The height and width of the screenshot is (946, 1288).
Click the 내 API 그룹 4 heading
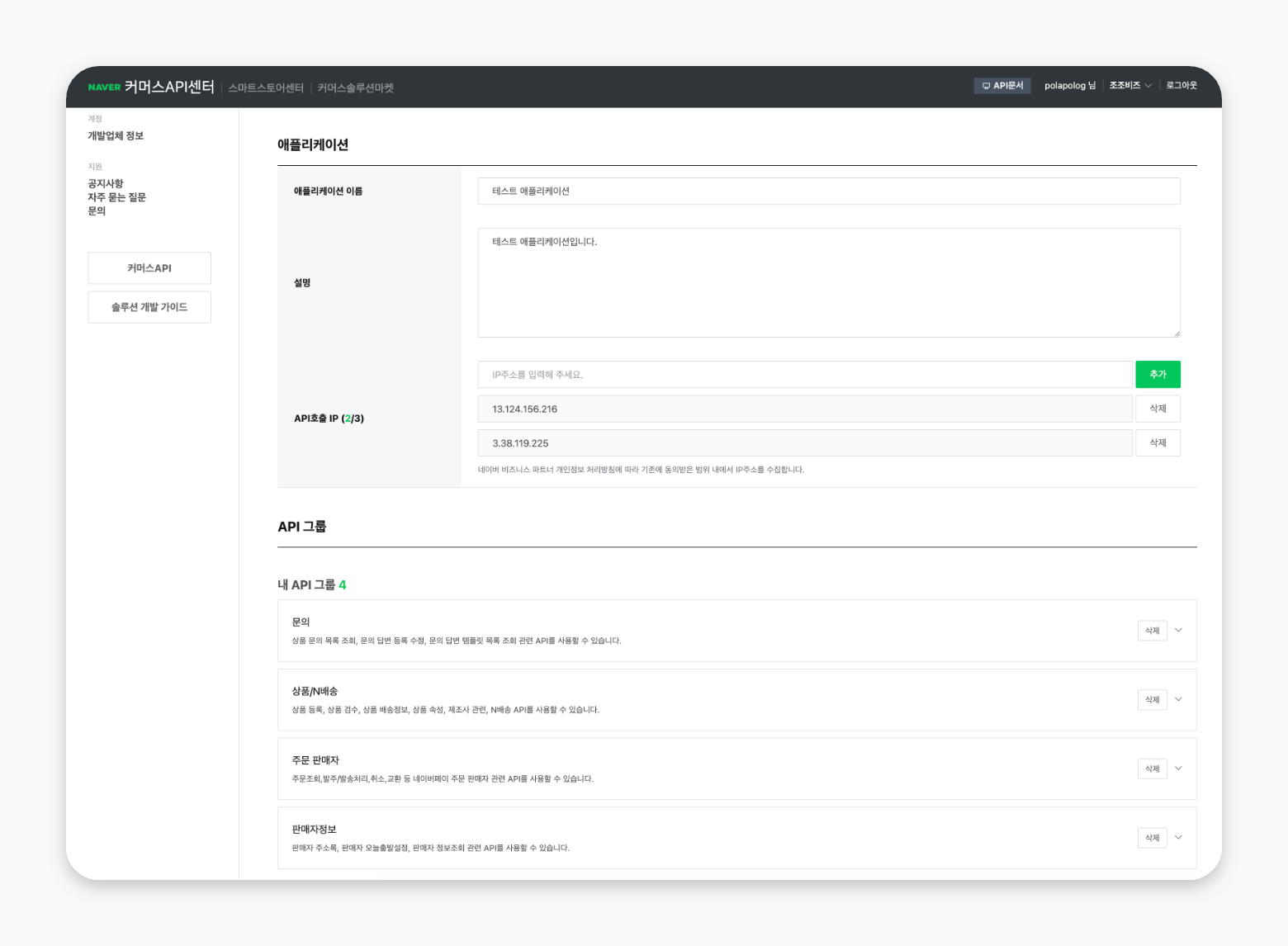tap(312, 584)
